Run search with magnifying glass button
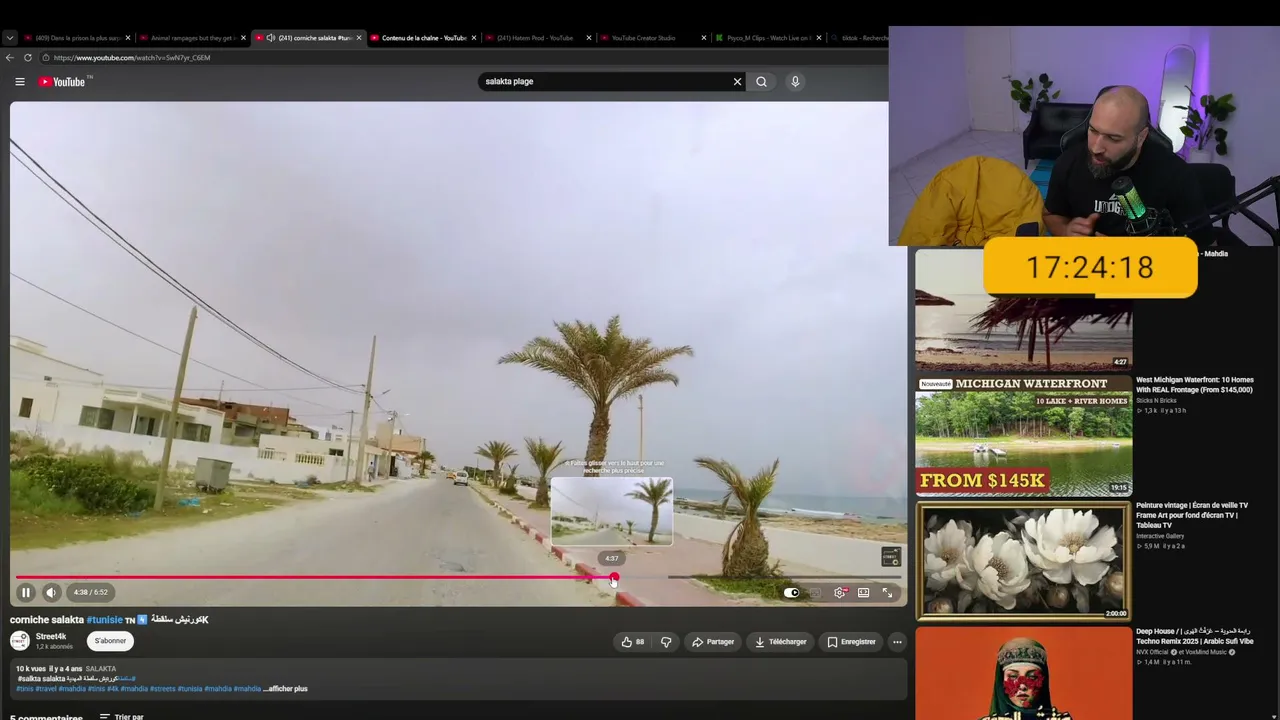The height and width of the screenshot is (720, 1280). pos(761,82)
